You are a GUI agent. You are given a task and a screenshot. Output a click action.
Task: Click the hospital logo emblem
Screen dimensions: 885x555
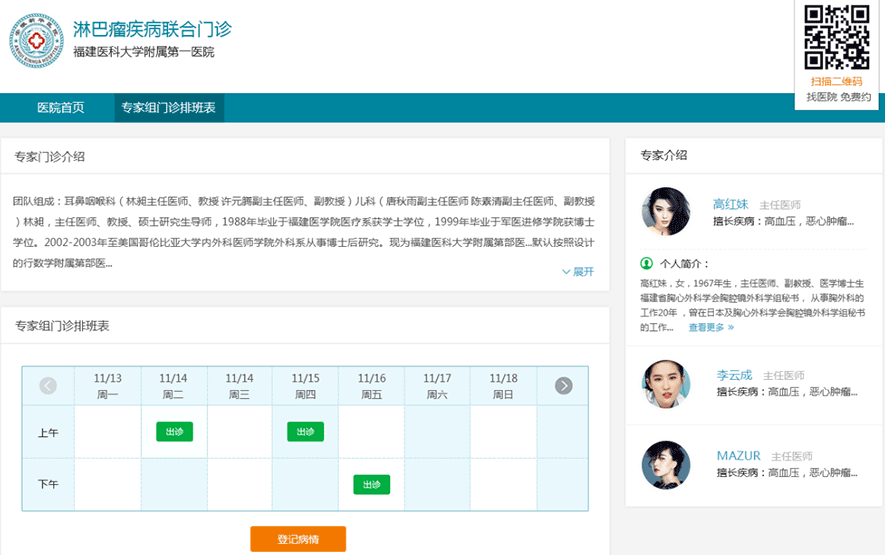click(37, 41)
